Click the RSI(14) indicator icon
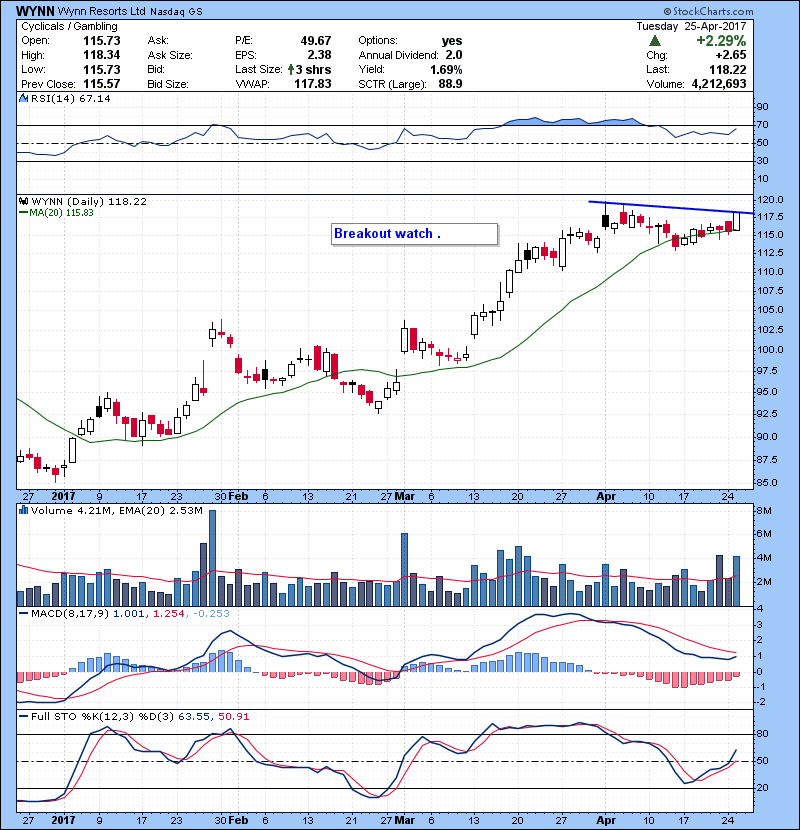This screenshot has height=830, width=800. [x=23, y=98]
